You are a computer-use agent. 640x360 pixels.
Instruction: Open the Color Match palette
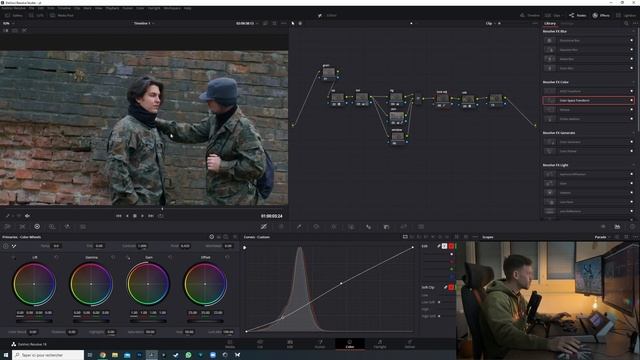point(22,227)
